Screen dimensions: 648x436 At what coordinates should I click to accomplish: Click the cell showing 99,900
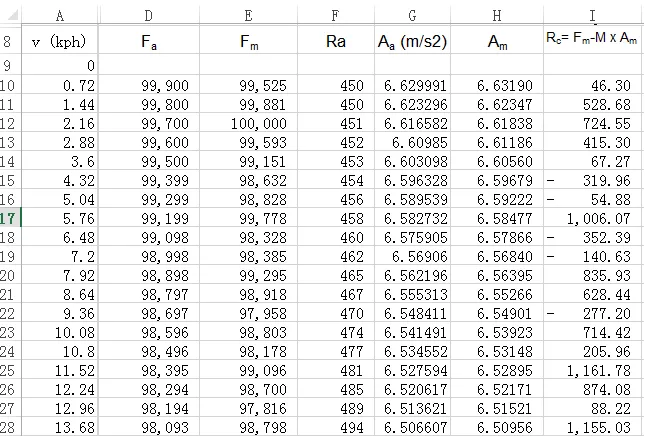point(149,85)
